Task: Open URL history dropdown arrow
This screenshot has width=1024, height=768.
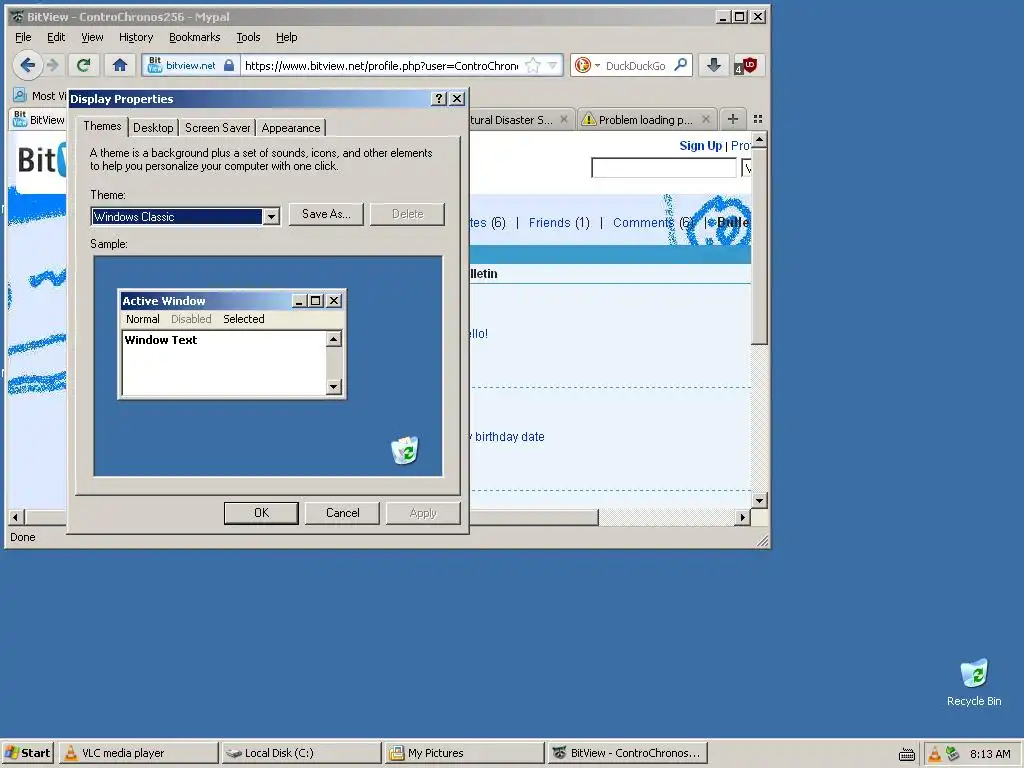Action: click(x=552, y=65)
